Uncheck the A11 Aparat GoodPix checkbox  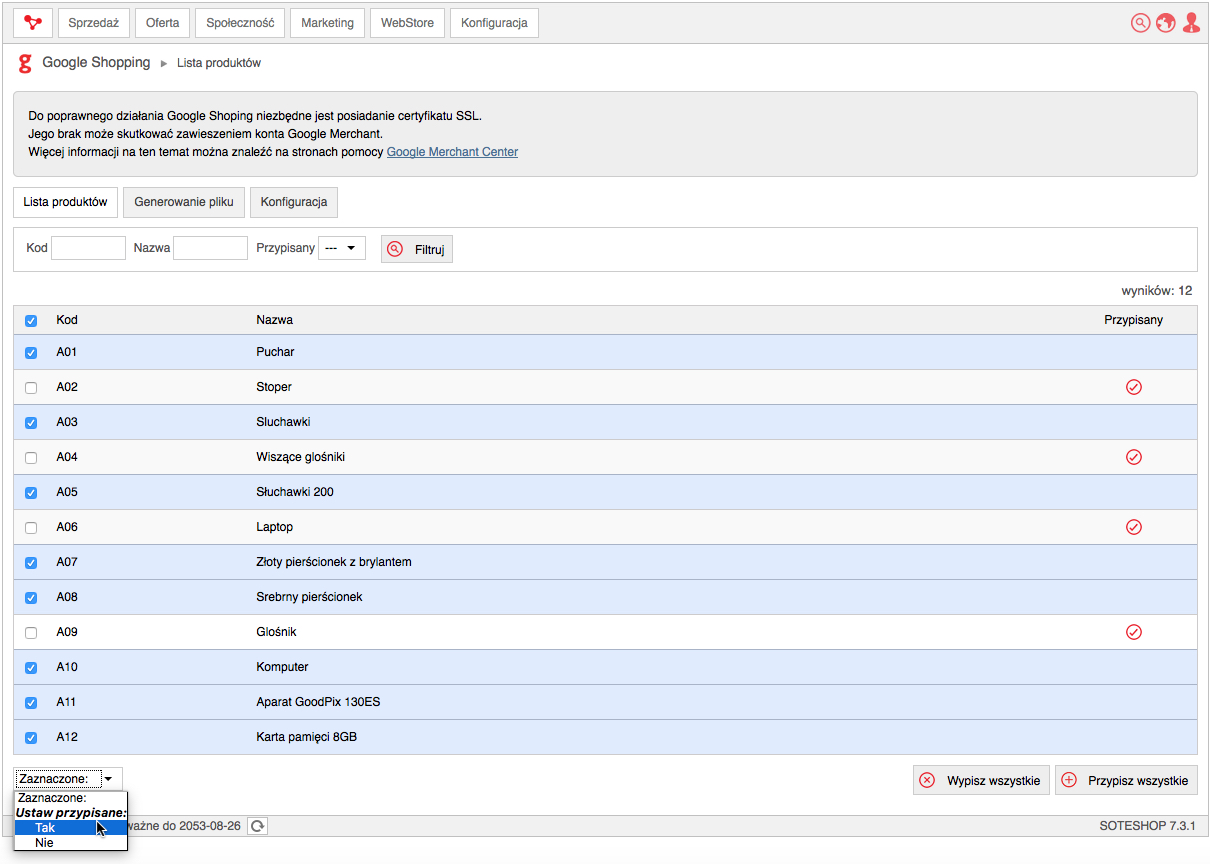31,703
